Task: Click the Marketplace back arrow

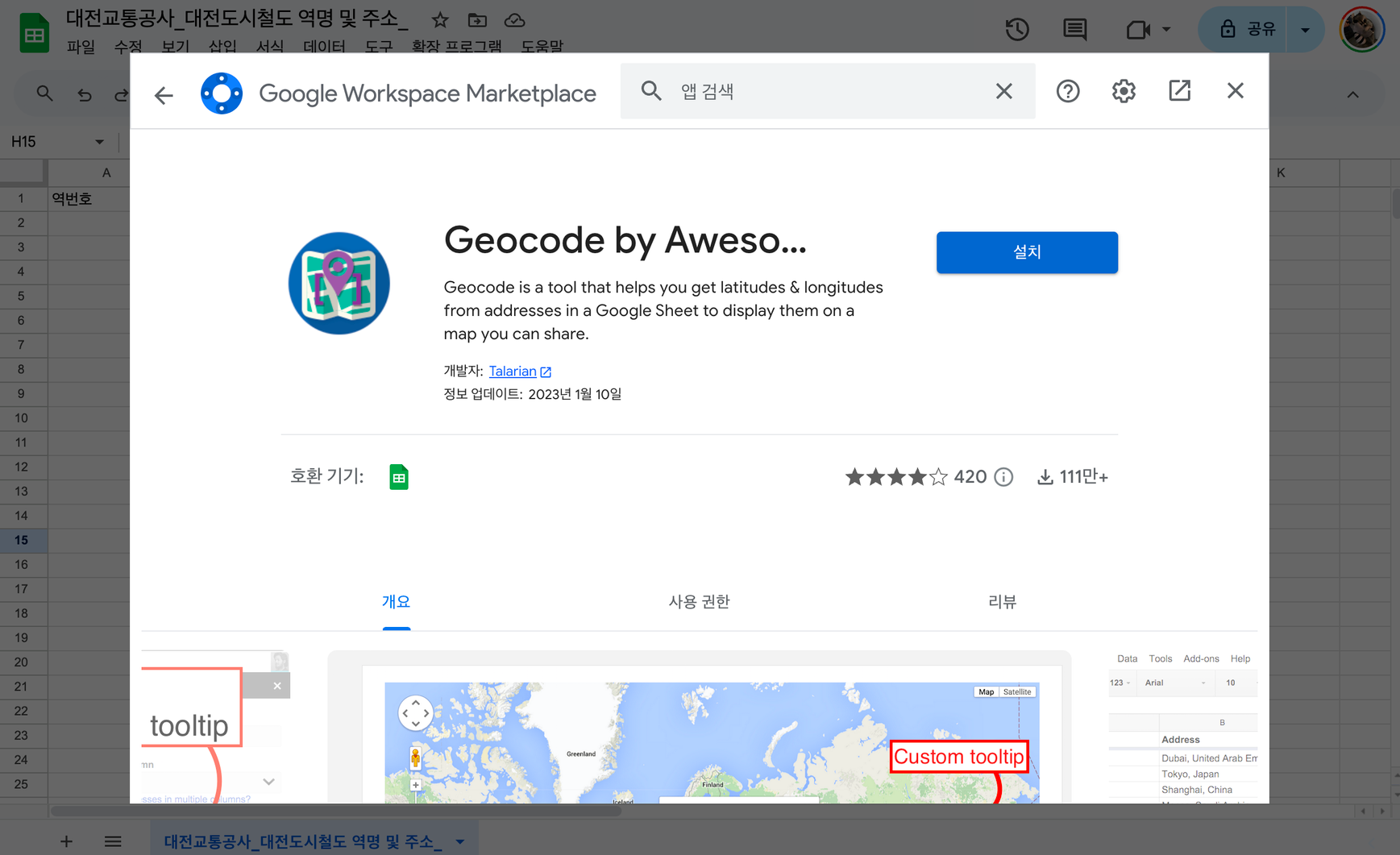Action: 164,95
